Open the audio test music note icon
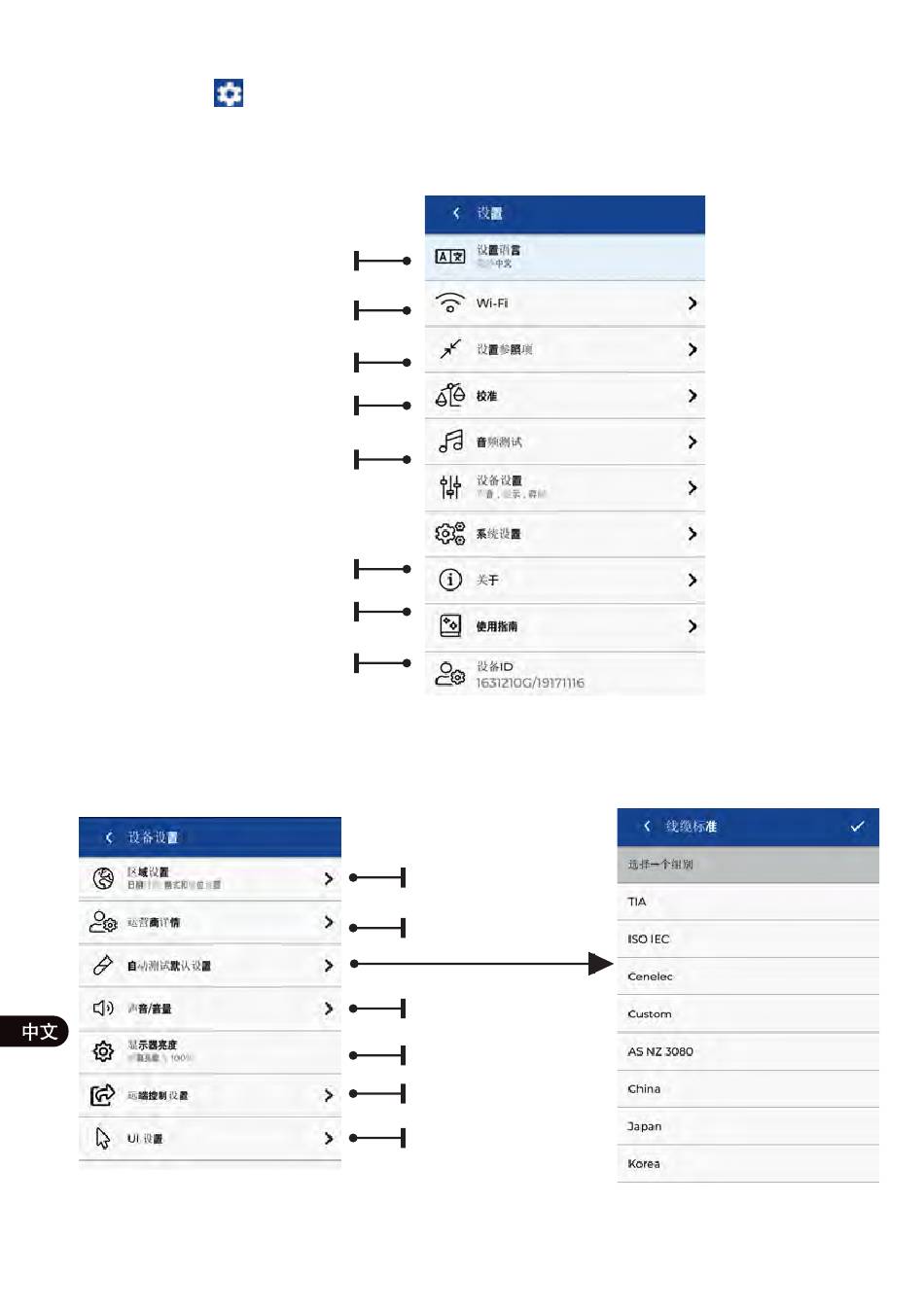The height and width of the screenshot is (1311, 924). (450, 442)
